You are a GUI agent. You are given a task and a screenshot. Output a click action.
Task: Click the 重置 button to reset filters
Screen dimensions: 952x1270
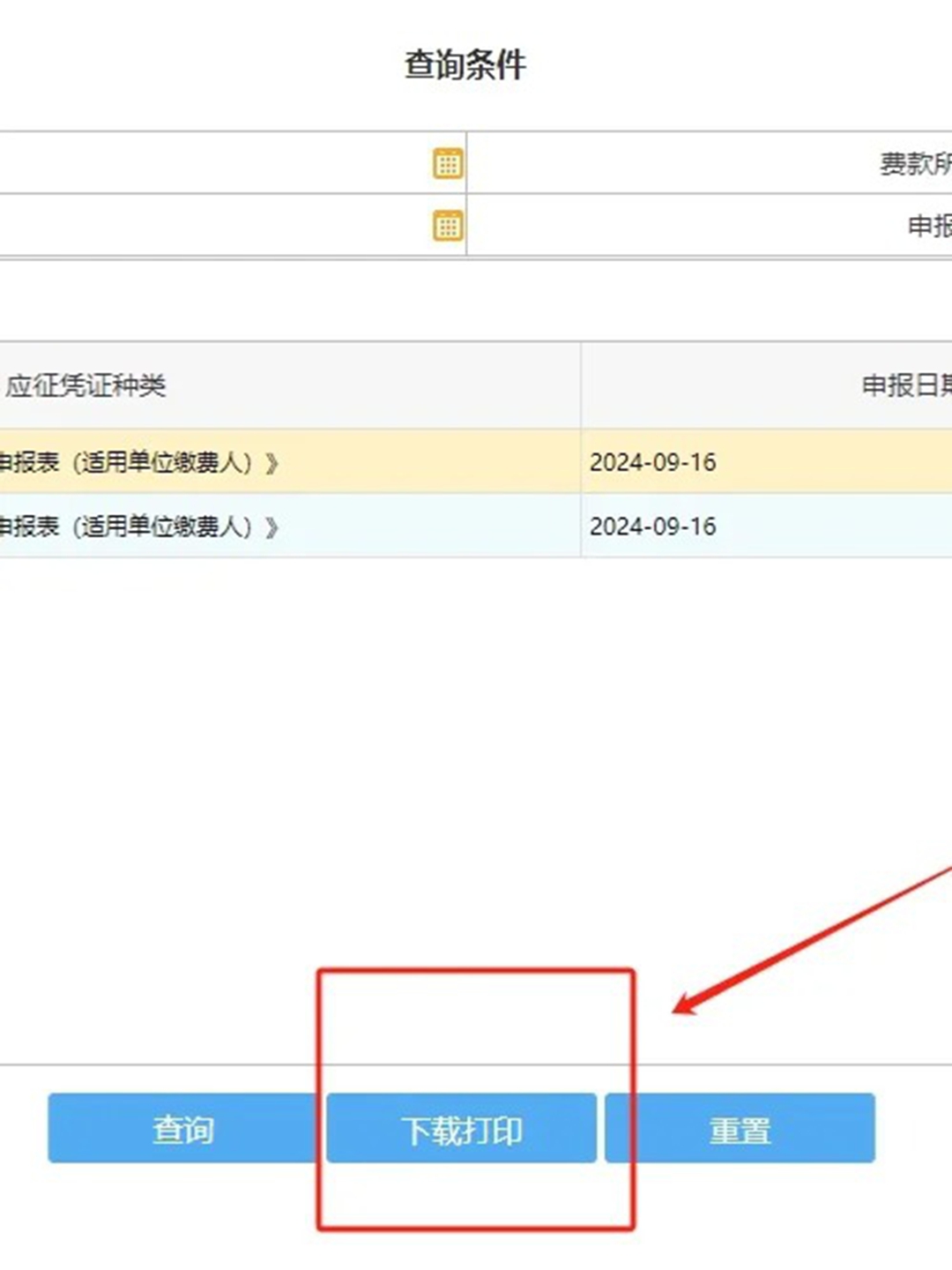click(x=740, y=1130)
